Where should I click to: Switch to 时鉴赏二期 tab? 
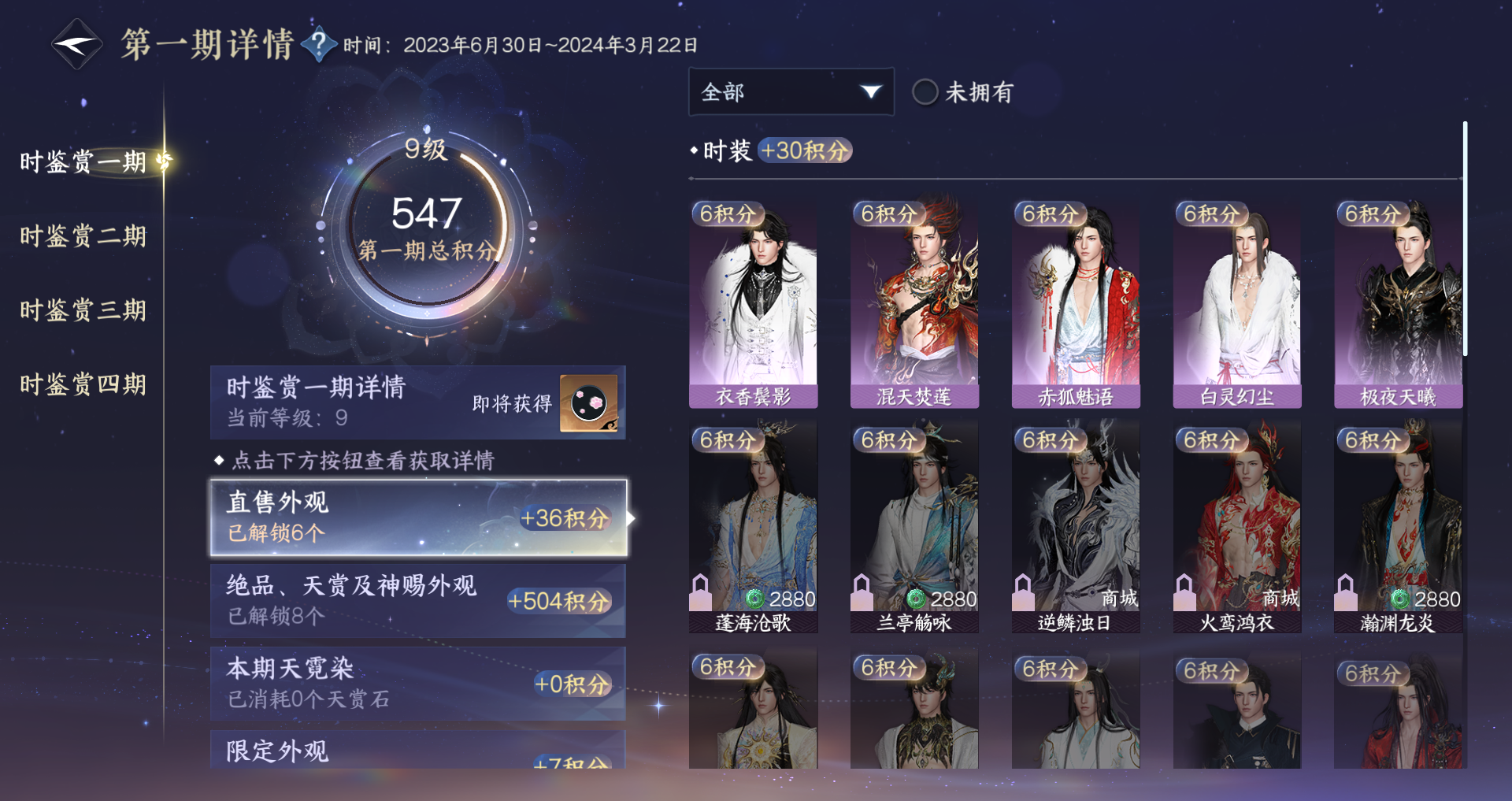coord(83,236)
